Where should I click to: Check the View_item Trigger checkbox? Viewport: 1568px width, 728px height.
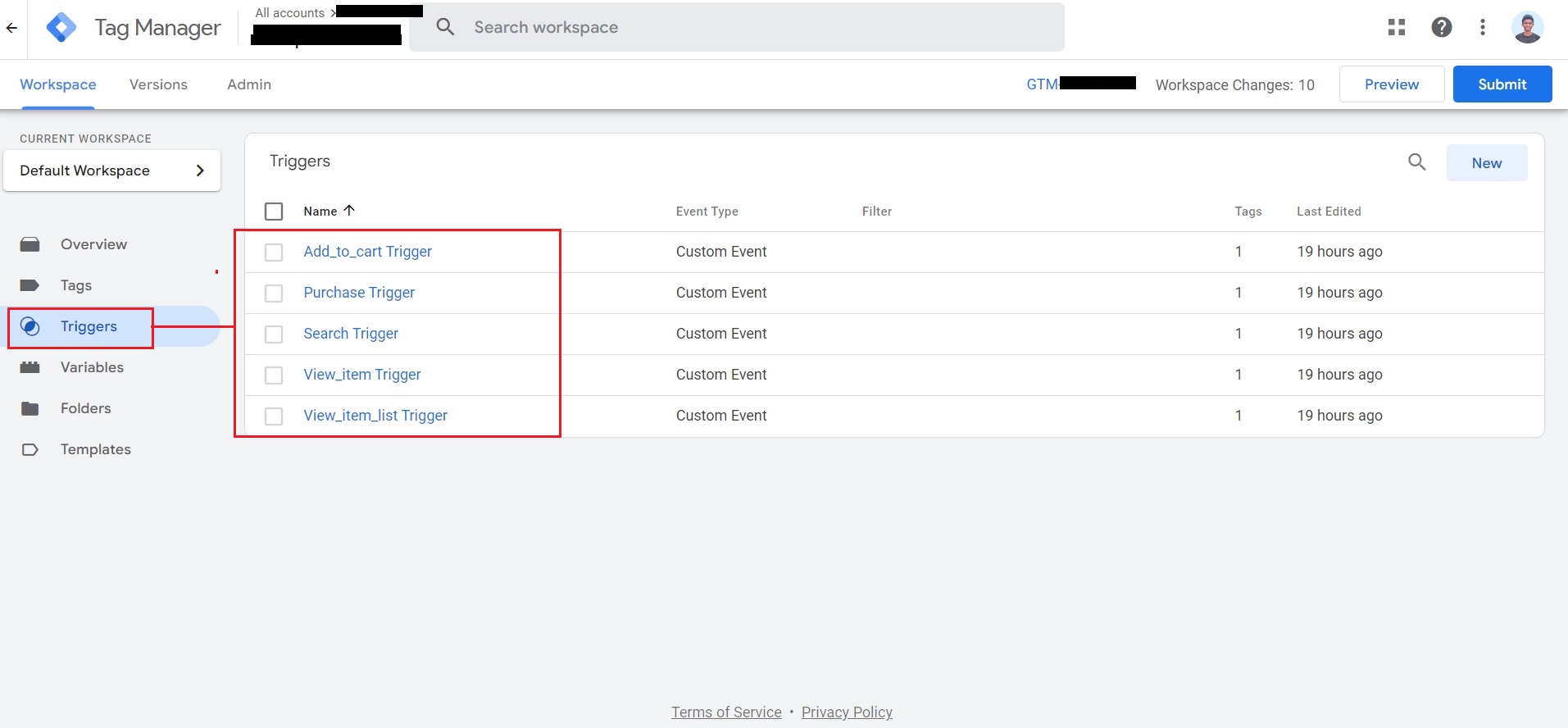tap(274, 375)
